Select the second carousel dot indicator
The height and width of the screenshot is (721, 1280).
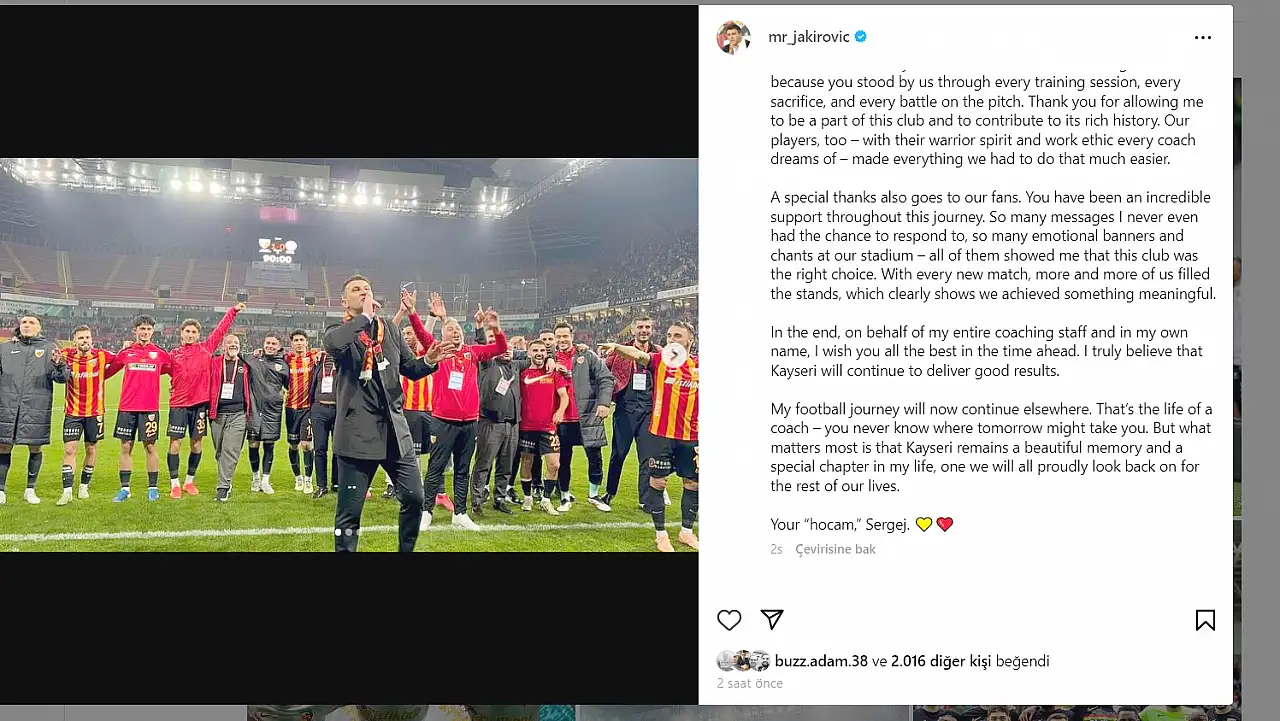coord(349,532)
